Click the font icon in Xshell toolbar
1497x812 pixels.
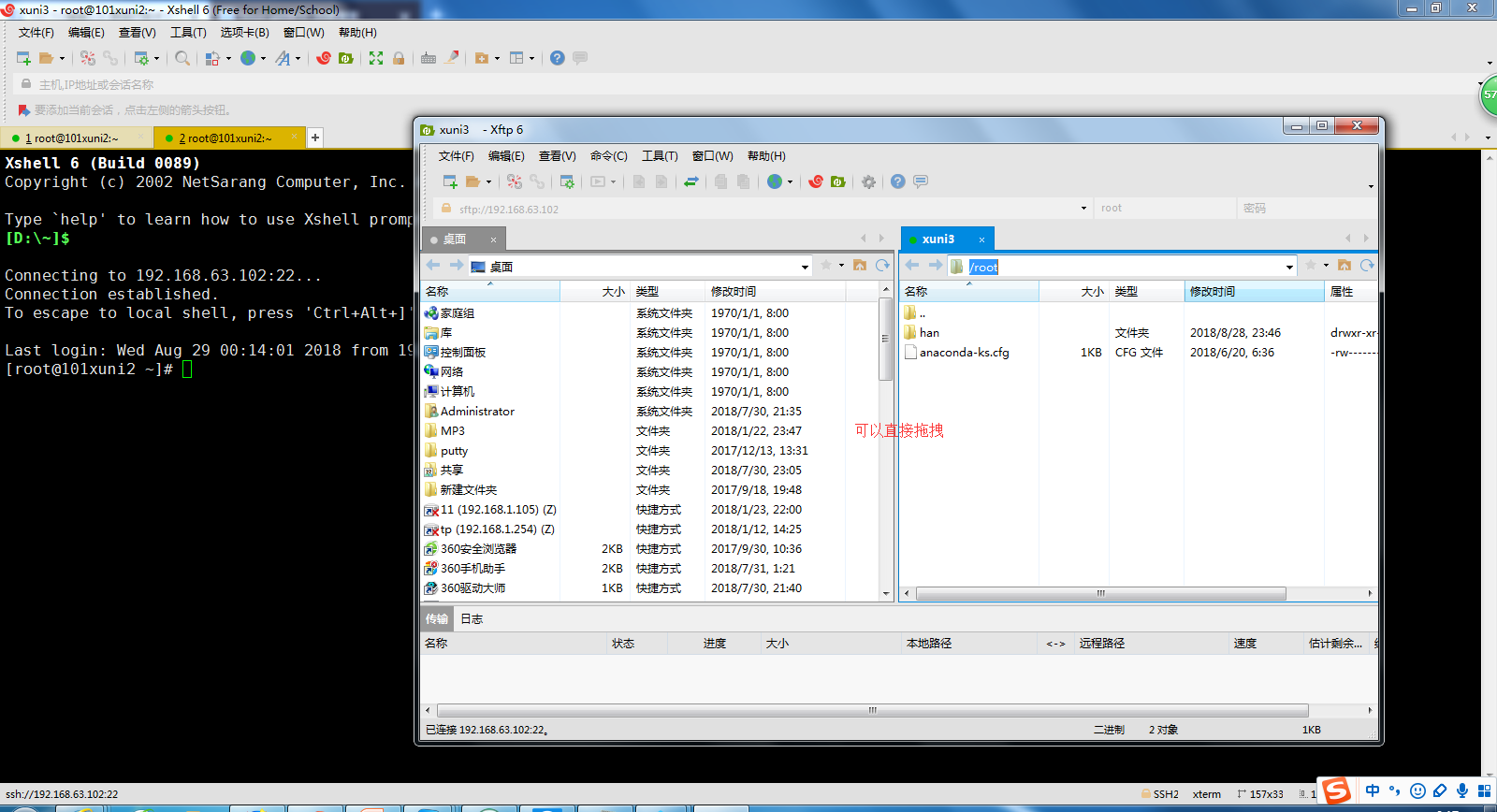pos(283,58)
